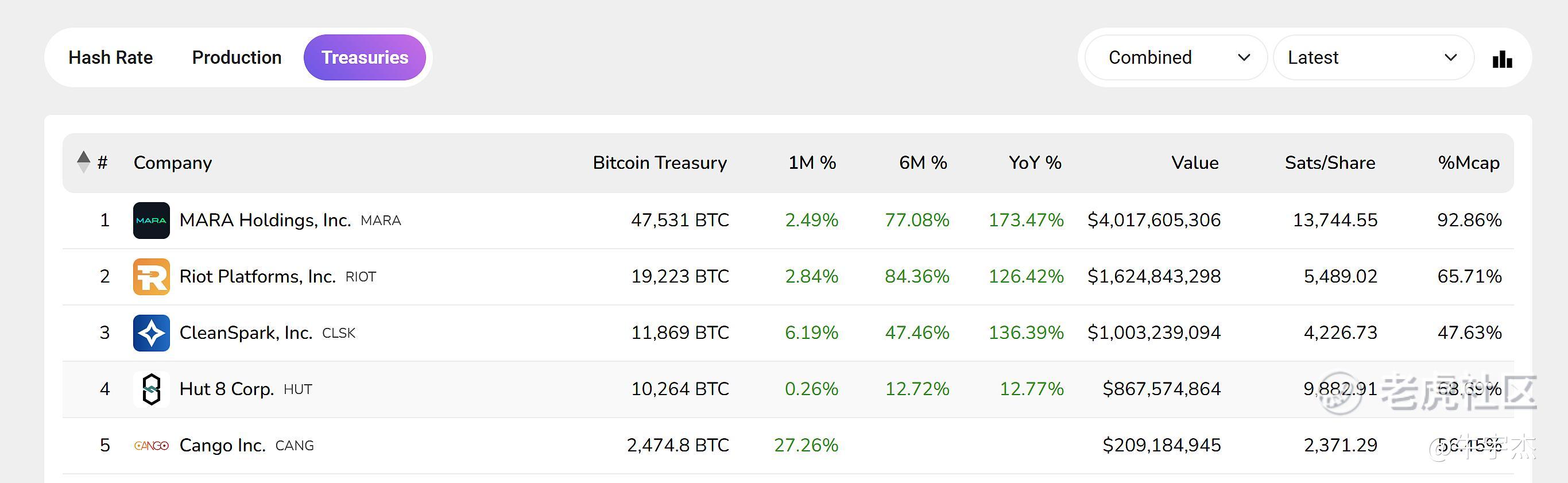Image resolution: width=1568 pixels, height=483 pixels.
Task: Open the Latest period dropdown
Action: pos(1373,57)
